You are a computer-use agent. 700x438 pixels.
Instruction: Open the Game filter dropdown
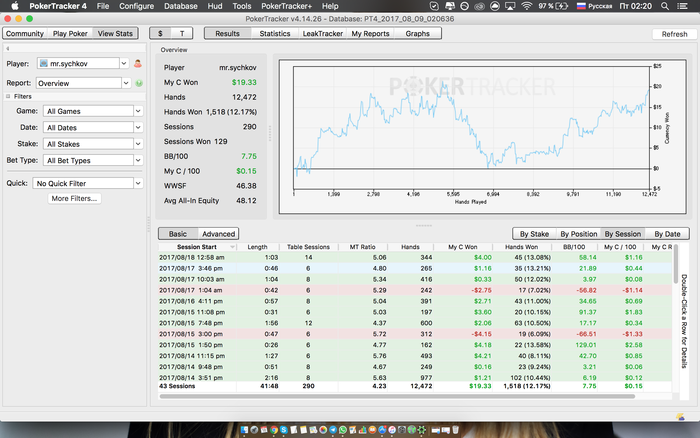93,111
